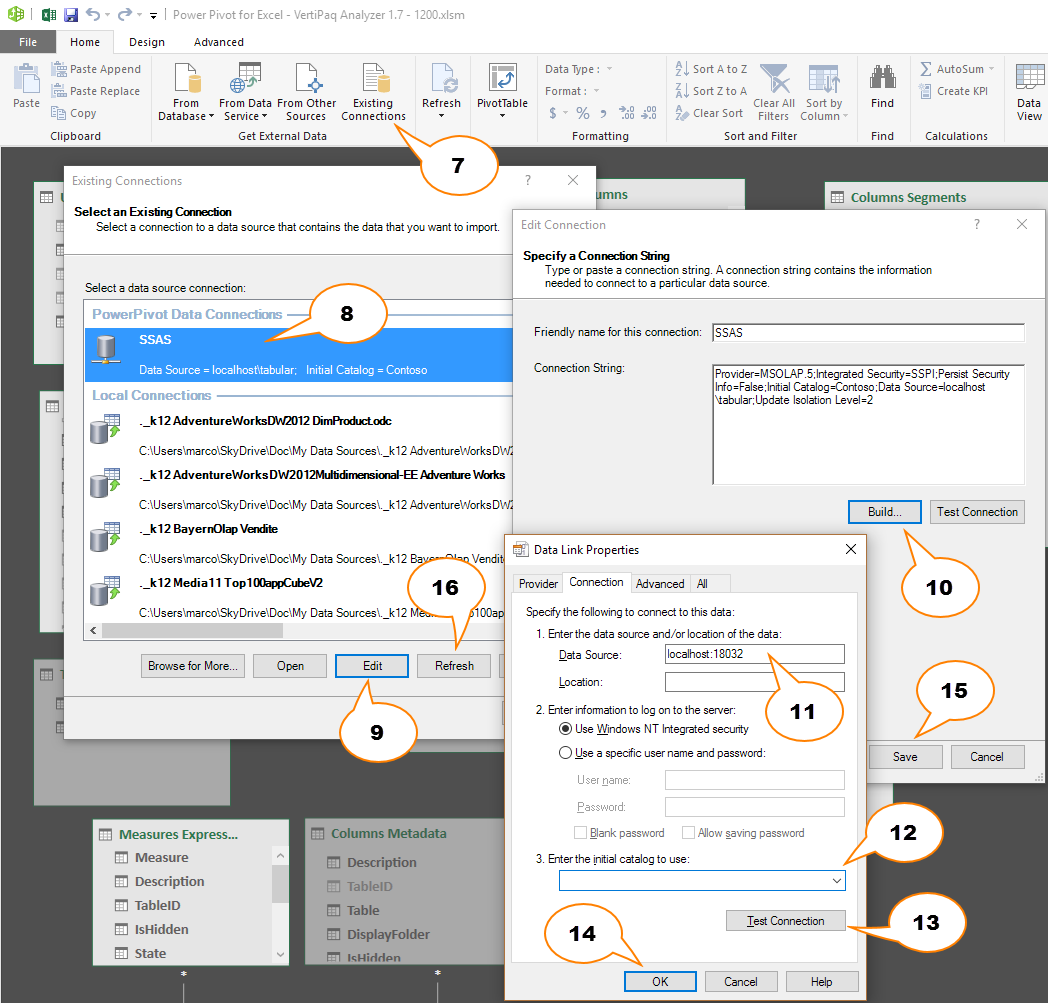Click Clear Sort in ribbon

(709, 113)
